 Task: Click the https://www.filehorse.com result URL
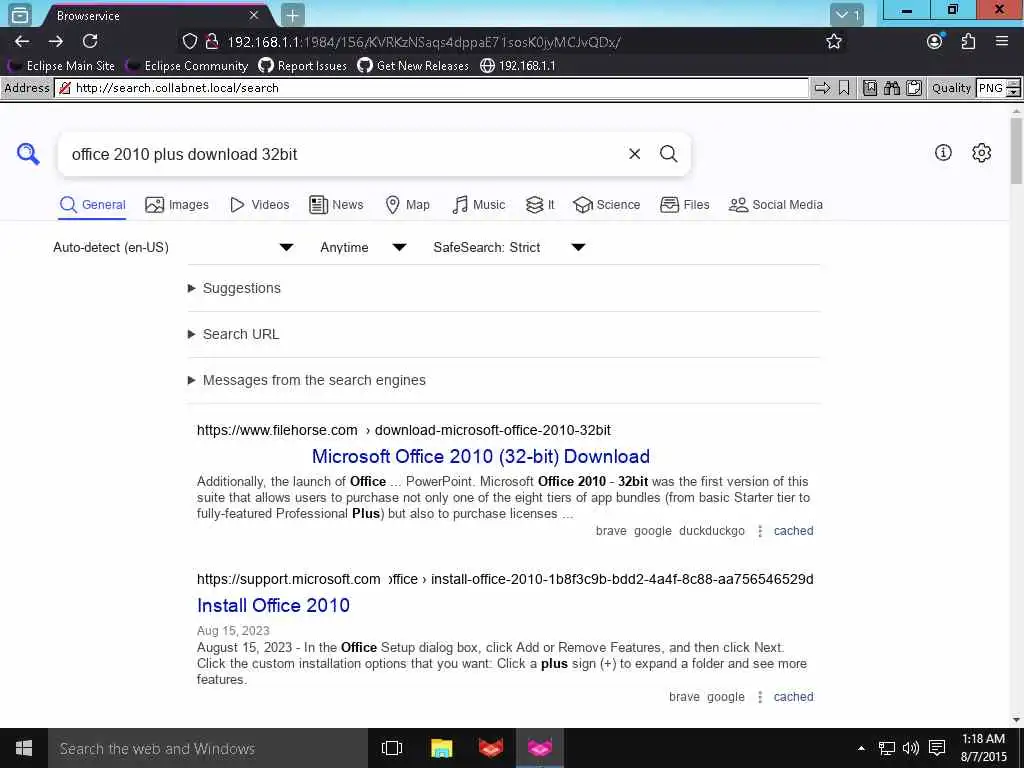[x=404, y=430]
